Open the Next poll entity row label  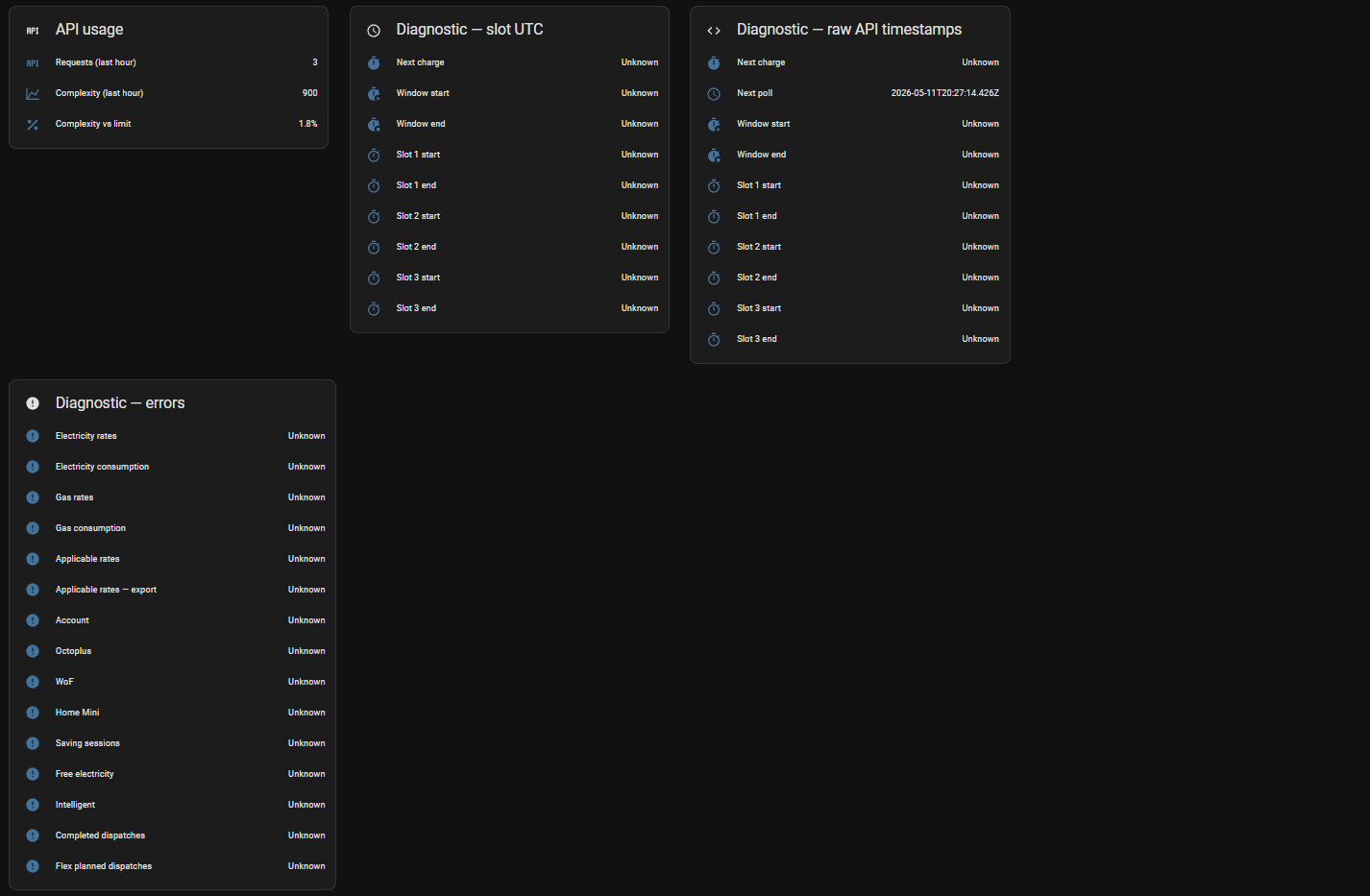click(x=754, y=93)
